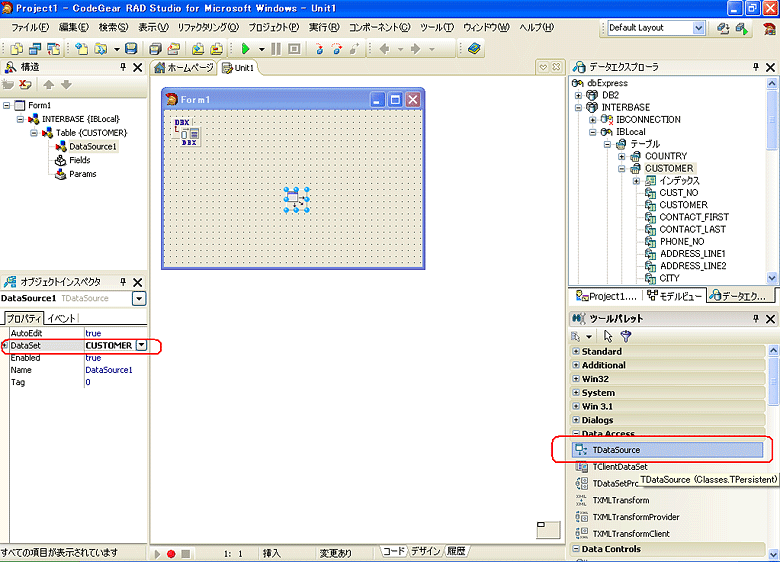Collapse the Form1 node in Structure tree
The width and height of the screenshot is (780, 562).
(6, 105)
